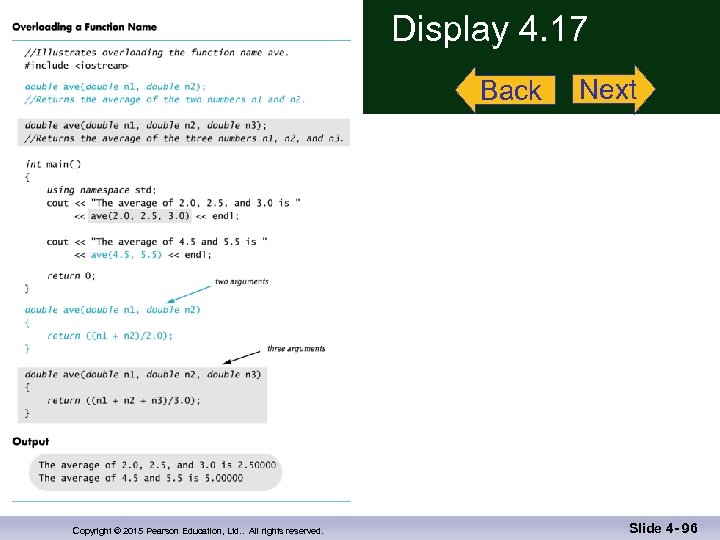Click the highlighted 'ave(2.0, 2.5, 3.0)' call
720x540 pixels.
coord(140,215)
